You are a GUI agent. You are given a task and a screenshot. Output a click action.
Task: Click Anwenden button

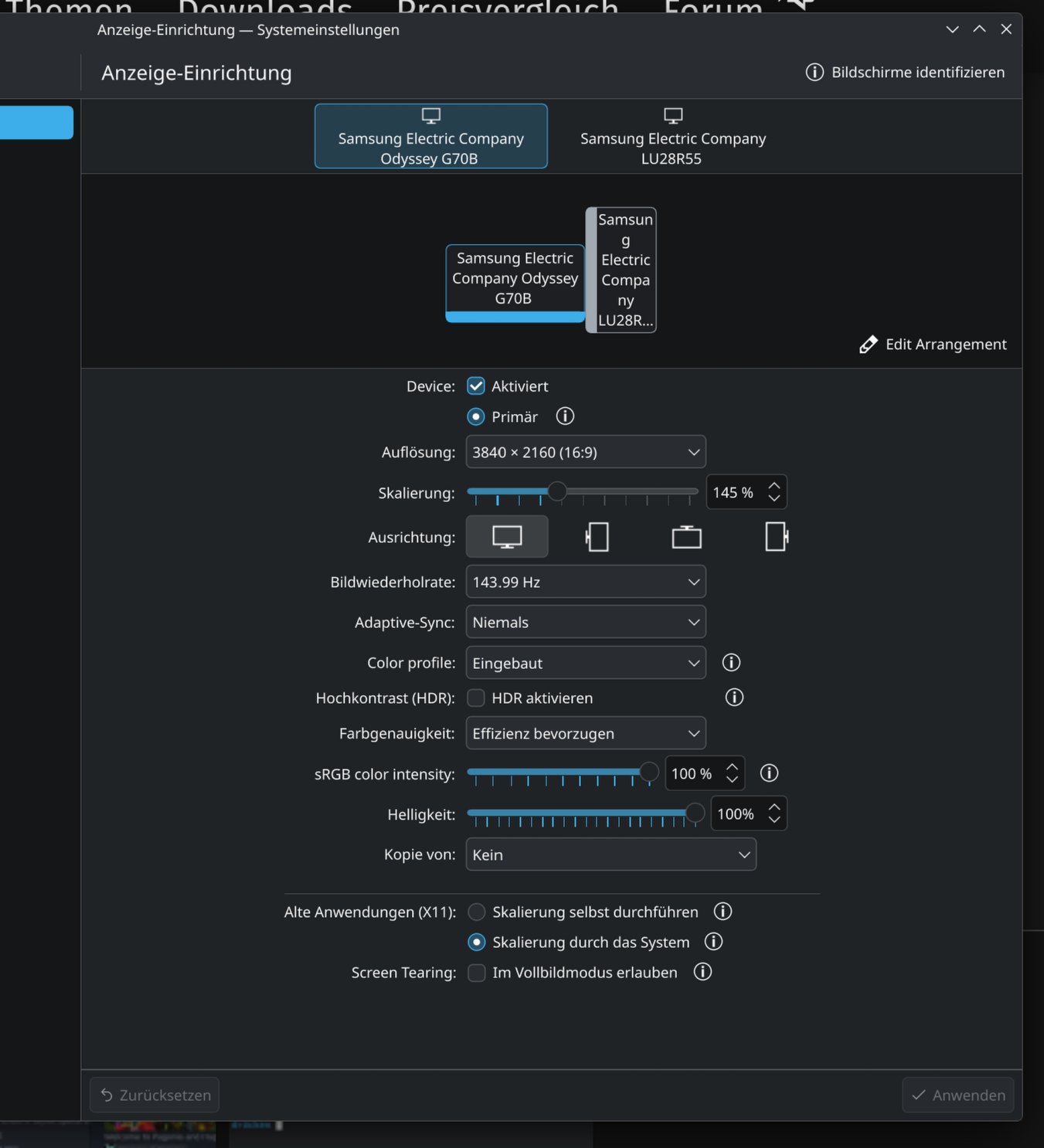[958, 1095]
